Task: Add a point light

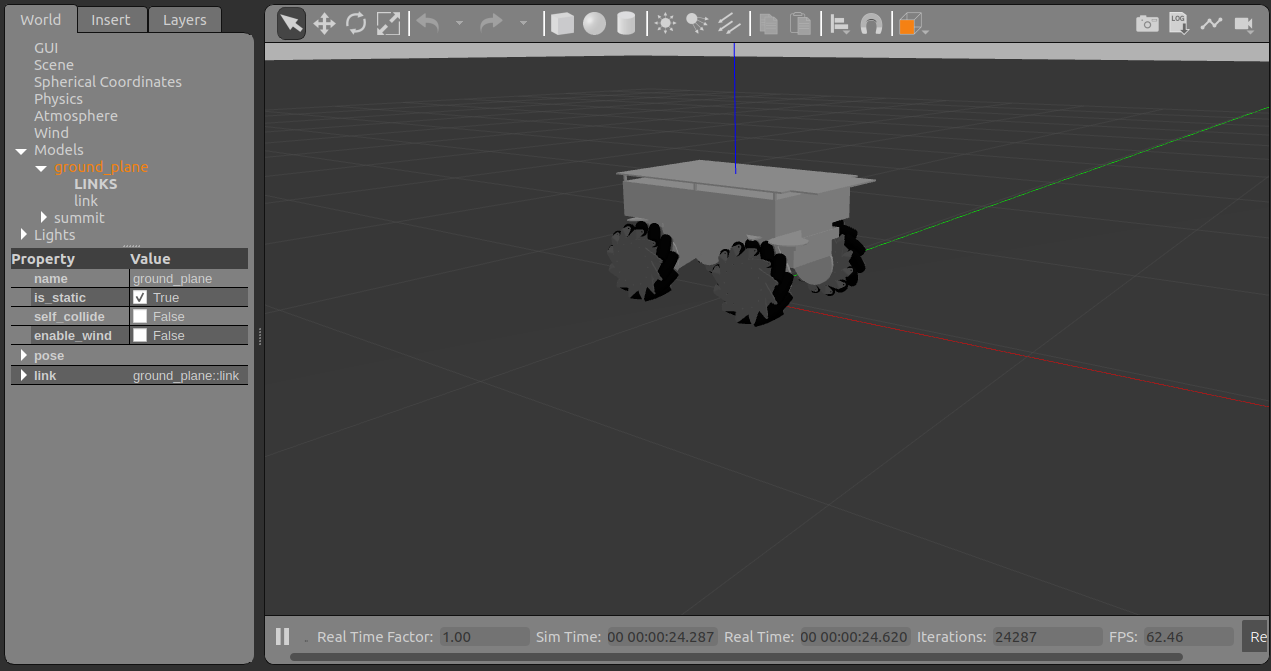Action: (665, 24)
